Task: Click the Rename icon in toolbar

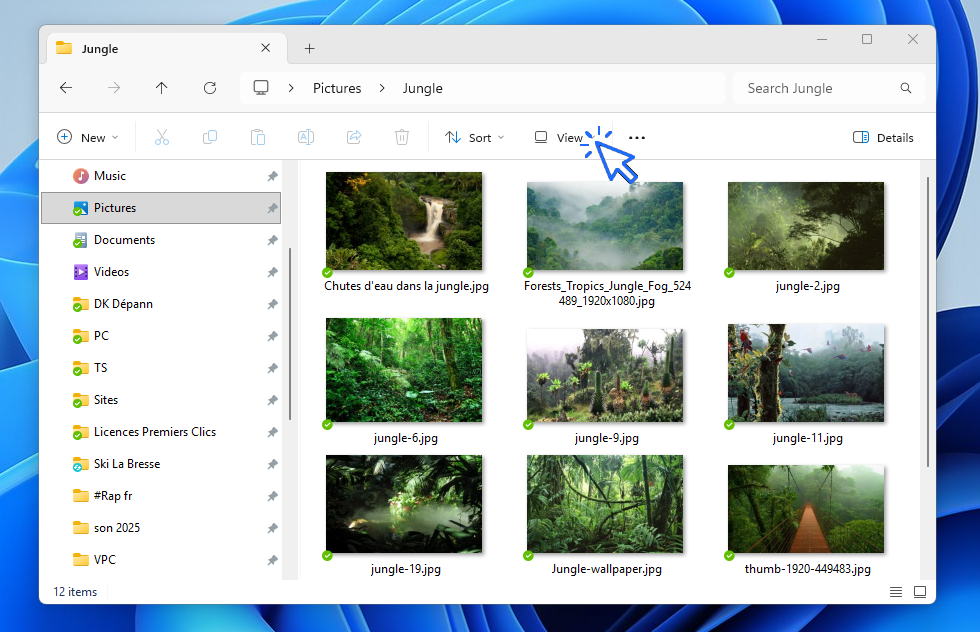Action: (306, 138)
